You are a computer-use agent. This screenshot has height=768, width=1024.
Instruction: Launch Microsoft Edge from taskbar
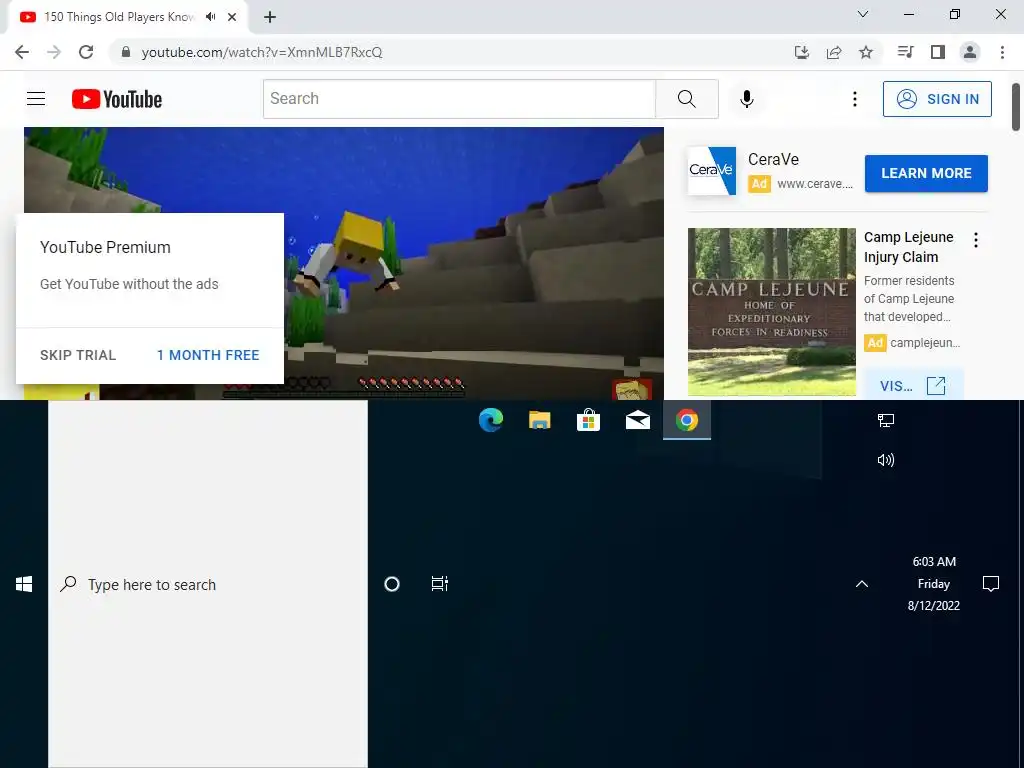pos(490,420)
